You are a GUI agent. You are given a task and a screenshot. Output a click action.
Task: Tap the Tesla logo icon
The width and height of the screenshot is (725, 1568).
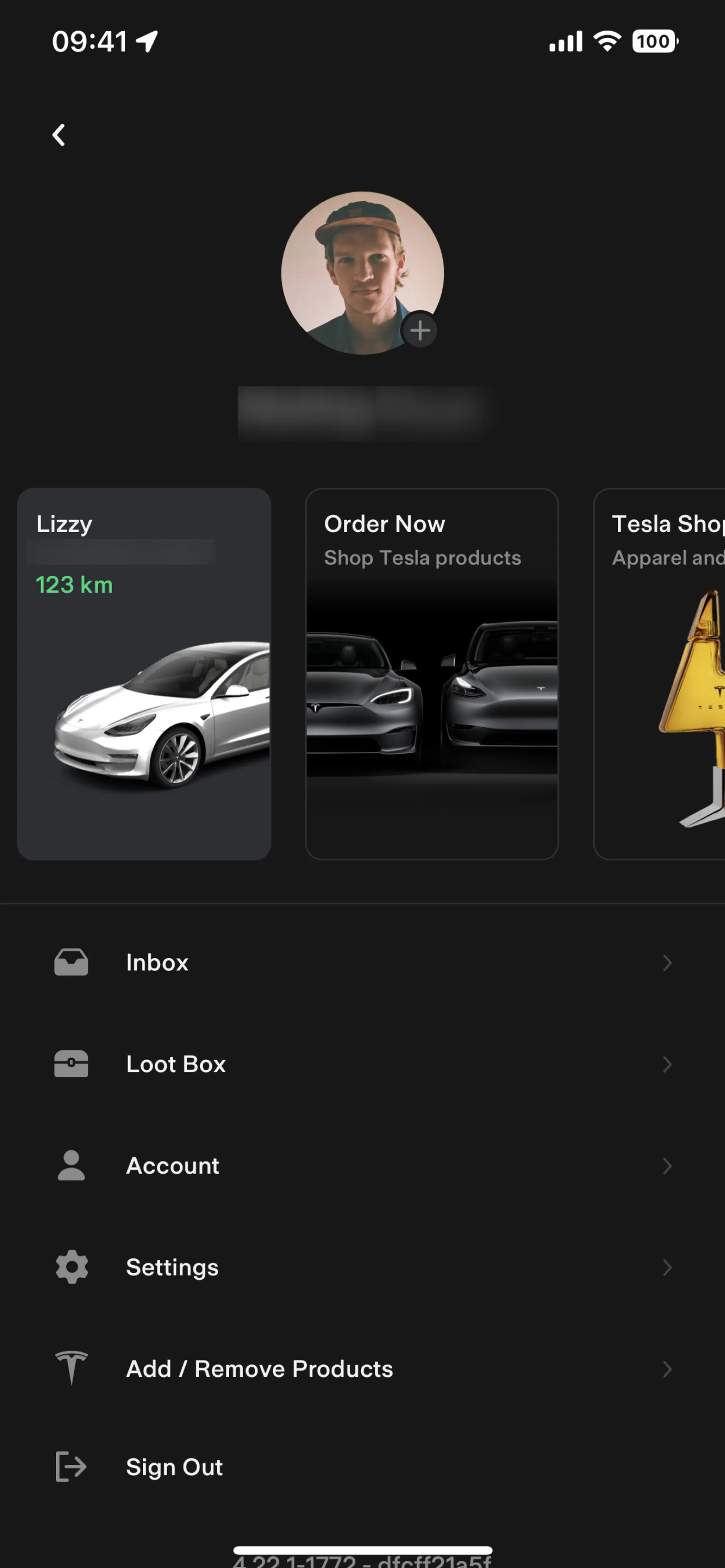(x=71, y=1368)
